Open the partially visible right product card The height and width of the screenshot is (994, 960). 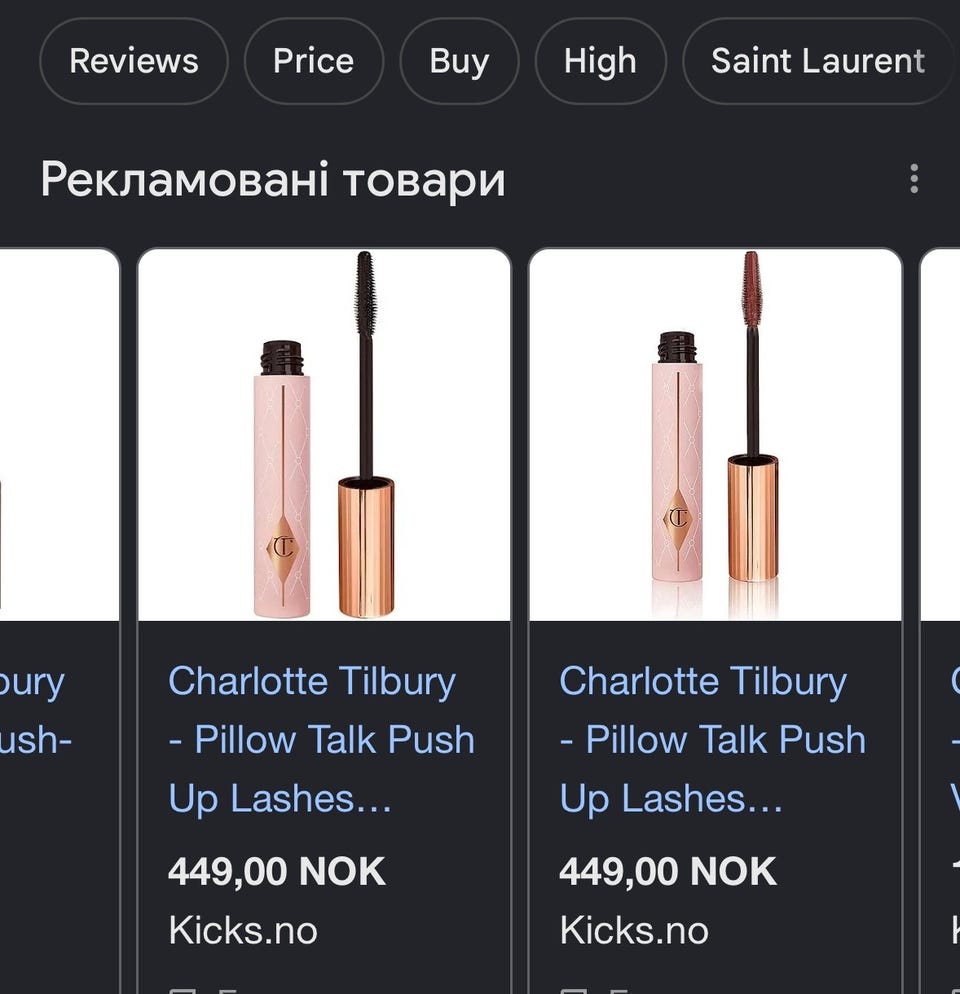(940, 621)
